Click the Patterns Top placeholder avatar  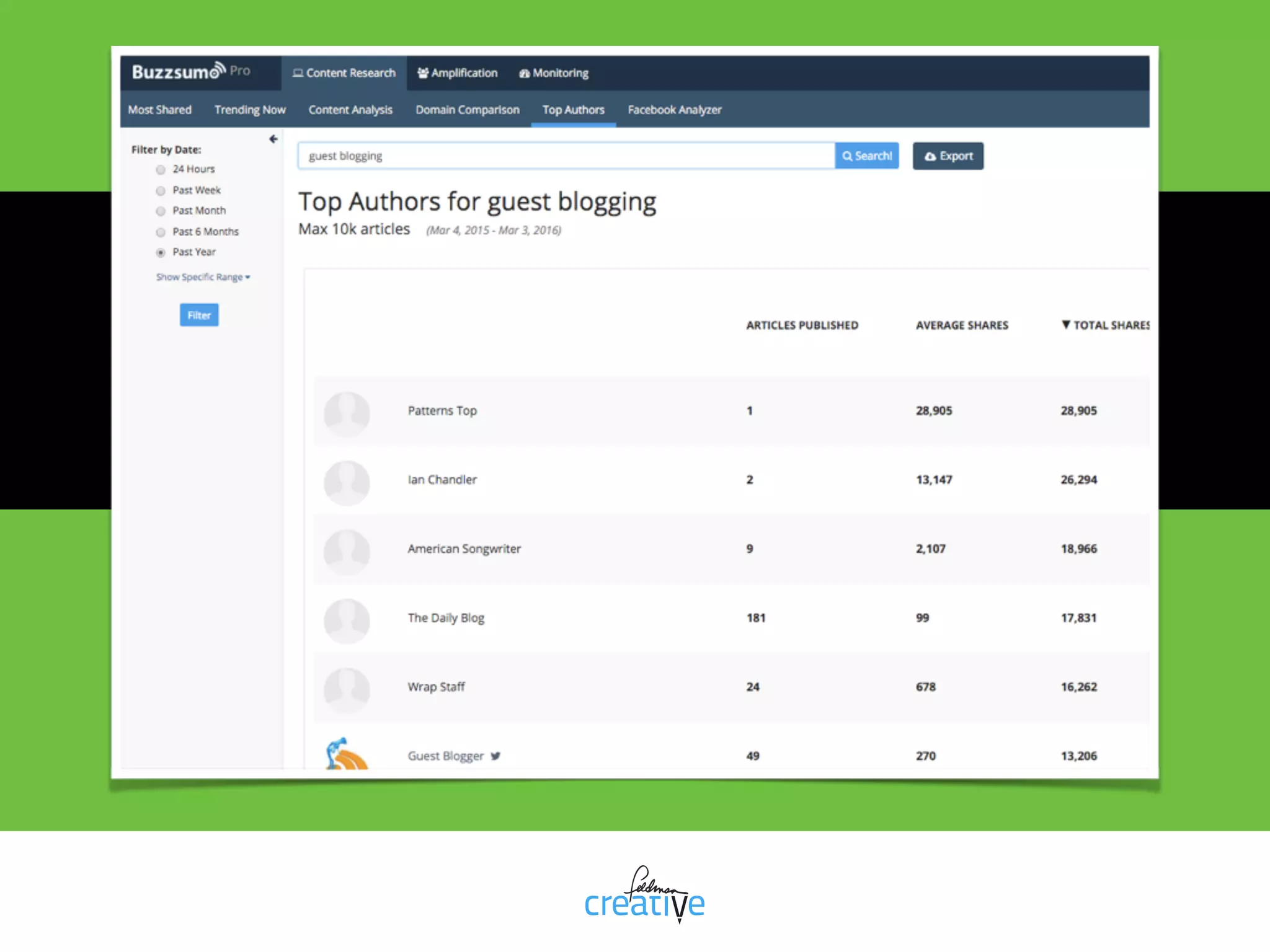click(x=347, y=413)
